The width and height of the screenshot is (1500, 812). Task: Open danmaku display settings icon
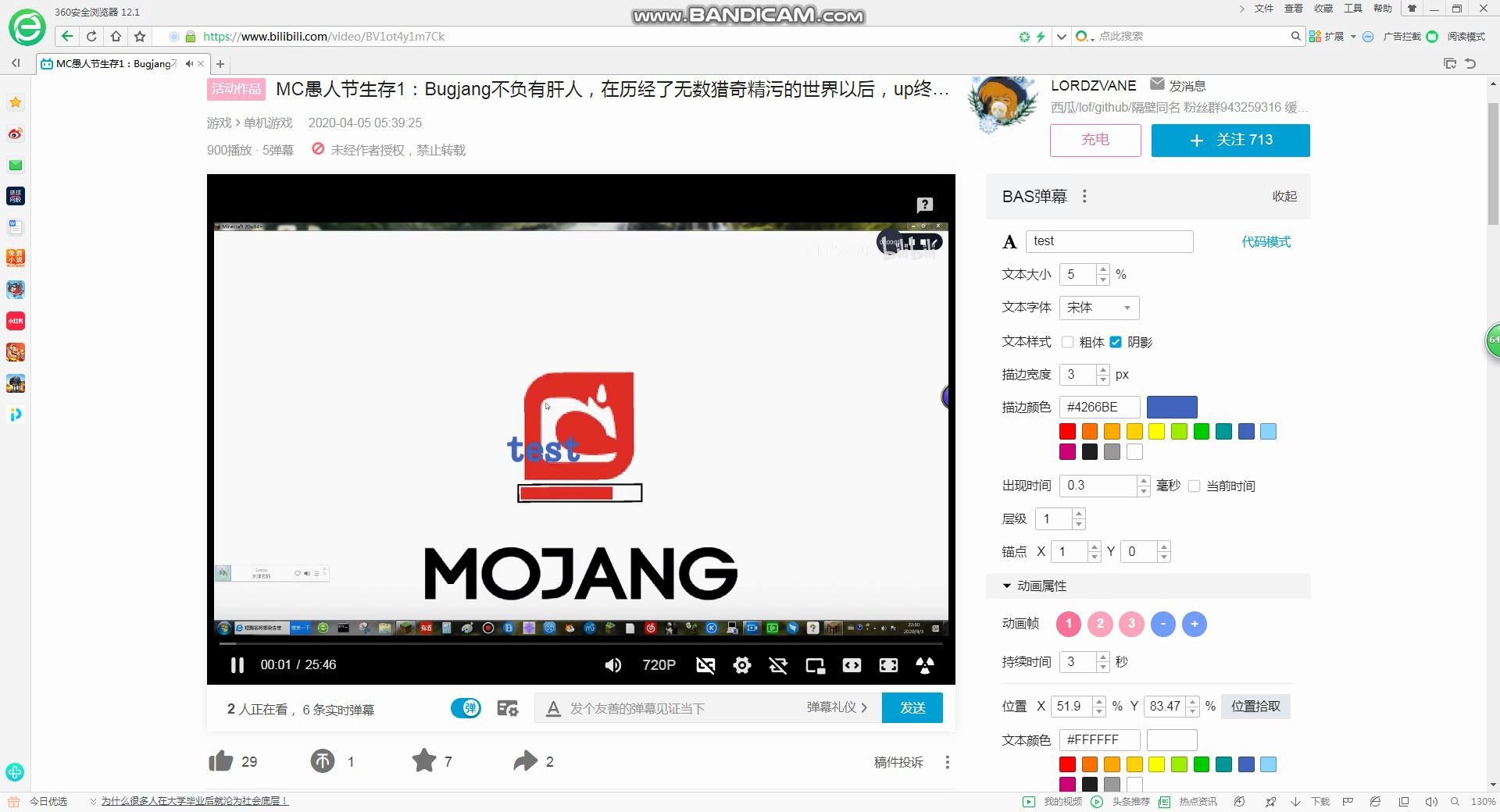508,708
